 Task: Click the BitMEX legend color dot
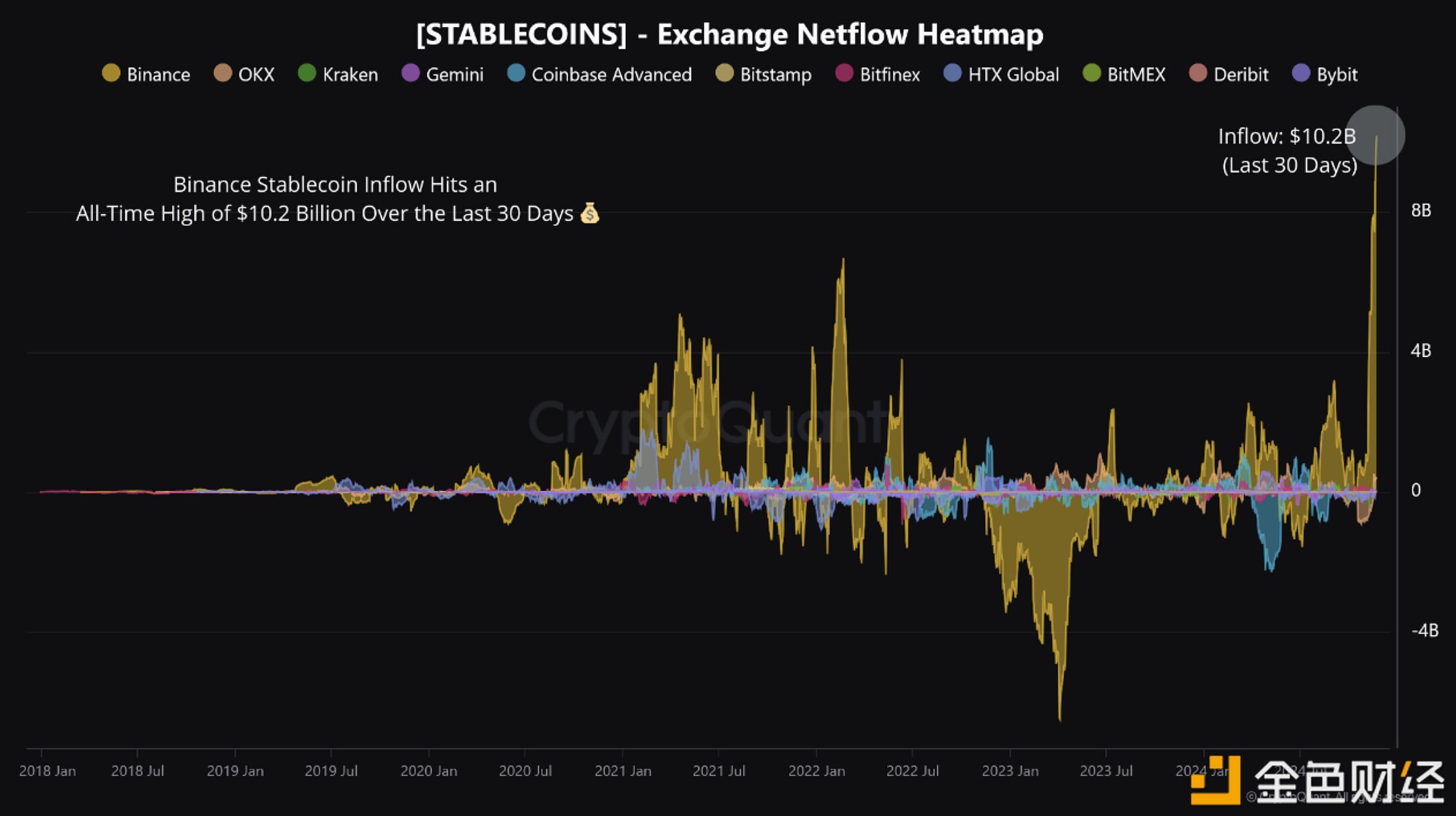click(x=1092, y=73)
